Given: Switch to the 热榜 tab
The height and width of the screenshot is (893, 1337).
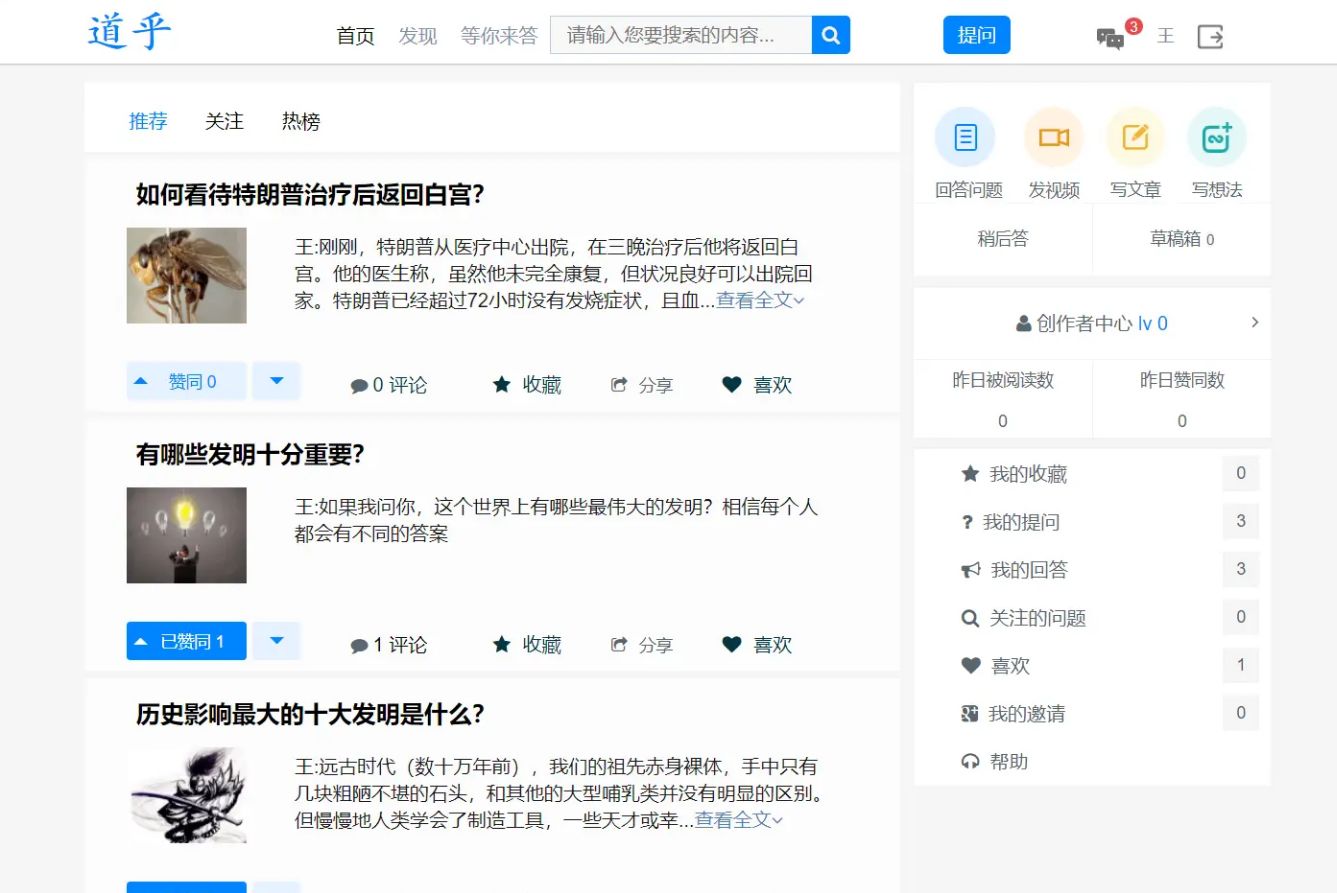Looking at the screenshot, I should tap(299, 121).
